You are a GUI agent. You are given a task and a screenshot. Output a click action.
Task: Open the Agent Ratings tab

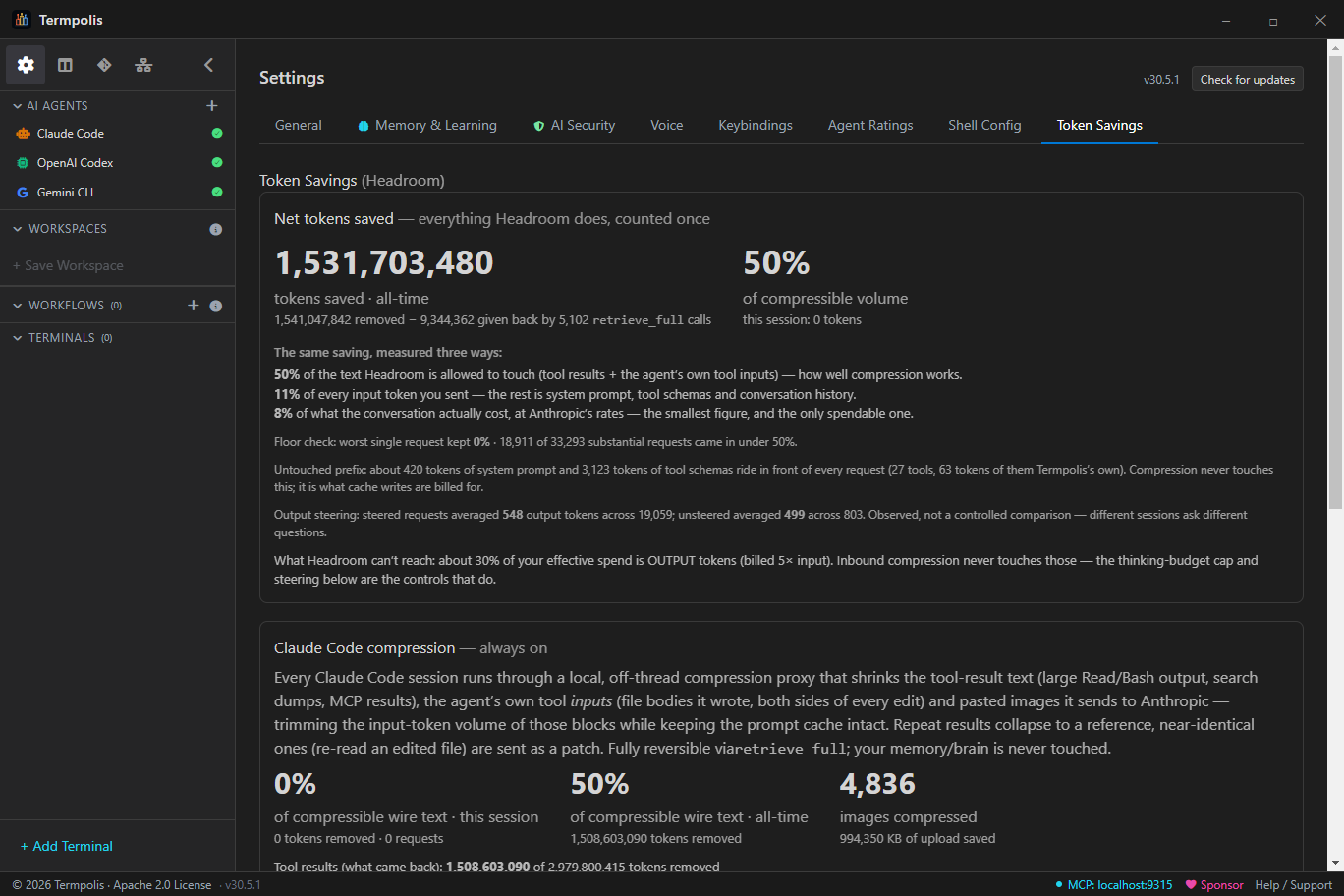coord(870,126)
